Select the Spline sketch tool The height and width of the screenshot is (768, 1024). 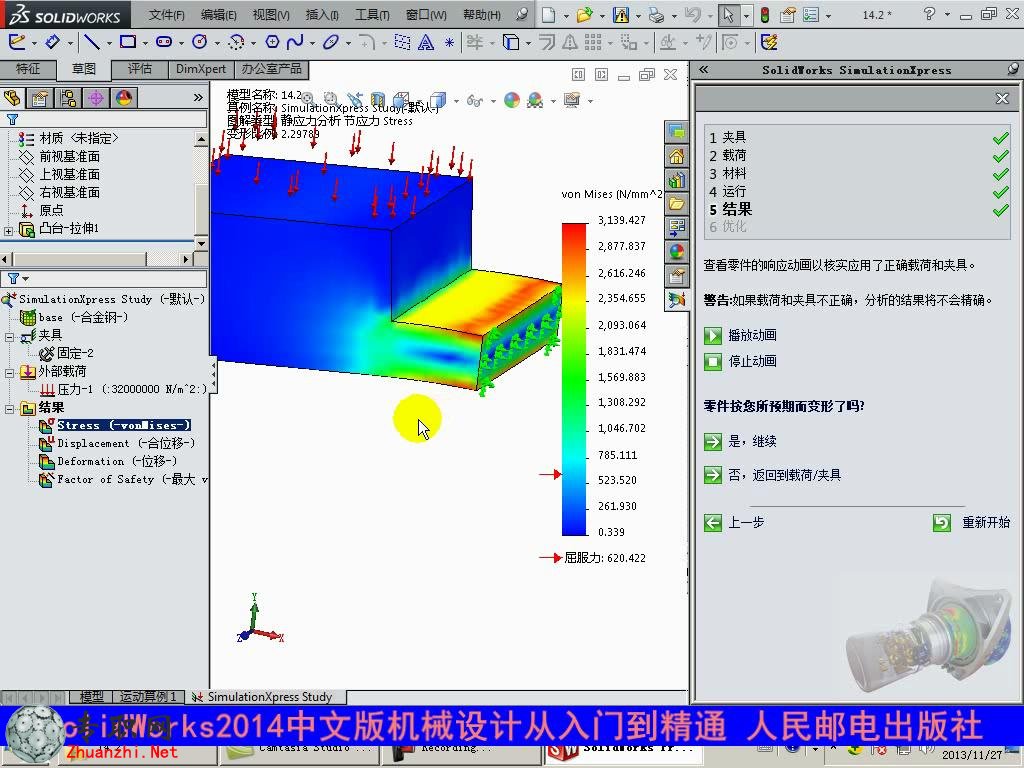(295, 43)
